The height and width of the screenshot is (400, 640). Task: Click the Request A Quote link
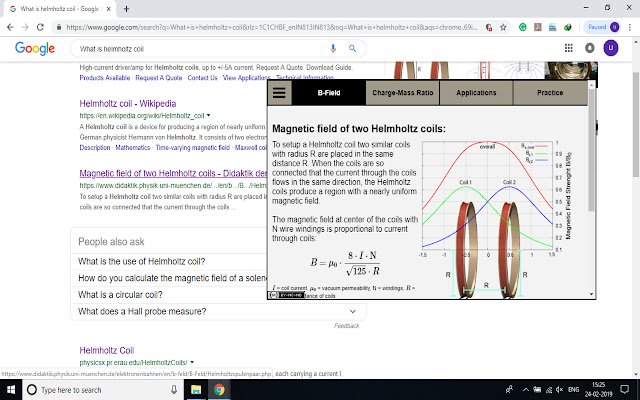click(158, 78)
